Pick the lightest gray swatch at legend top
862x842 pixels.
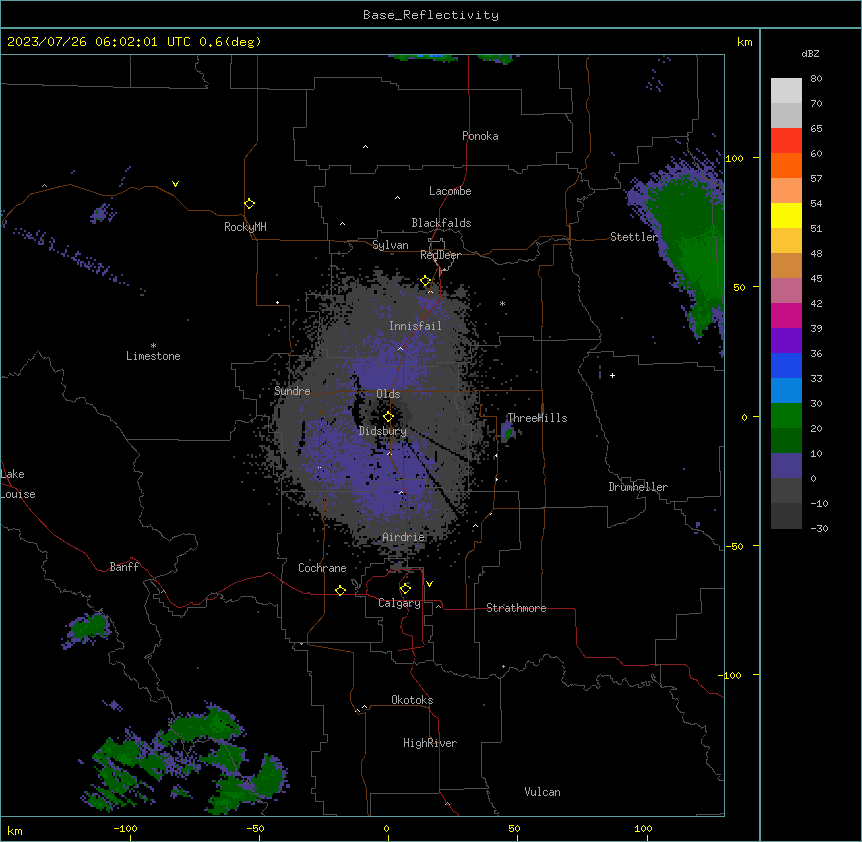786,90
